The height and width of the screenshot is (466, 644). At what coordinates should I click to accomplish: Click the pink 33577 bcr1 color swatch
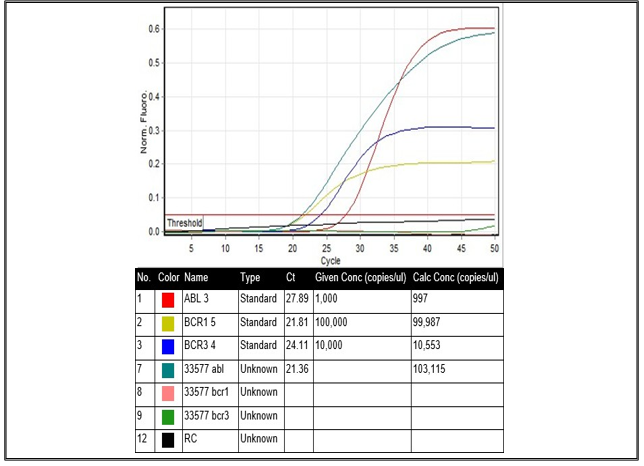point(168,393)
